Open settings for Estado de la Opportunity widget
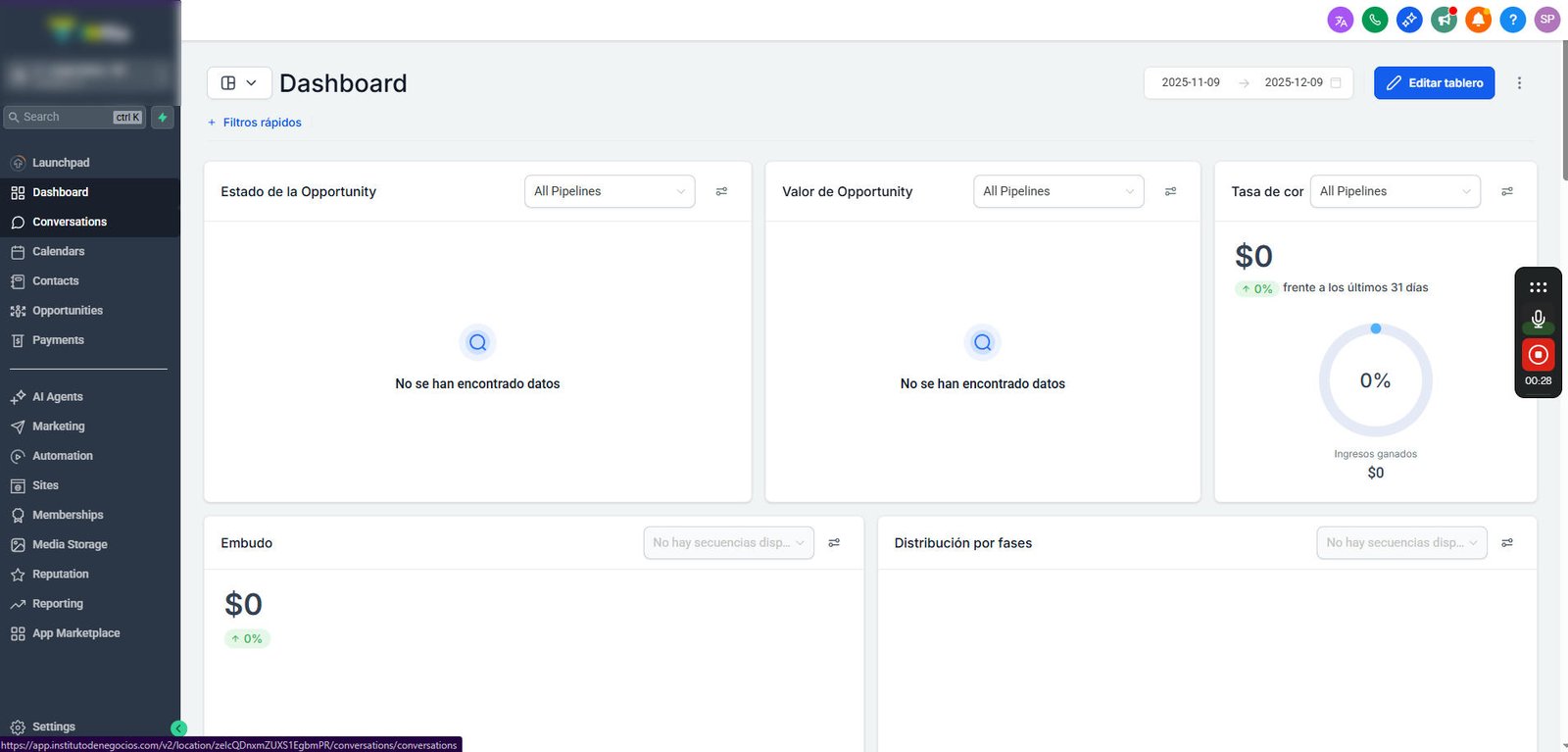The width and height of the screenshot is (1568, 752). [x=721, y=191]
